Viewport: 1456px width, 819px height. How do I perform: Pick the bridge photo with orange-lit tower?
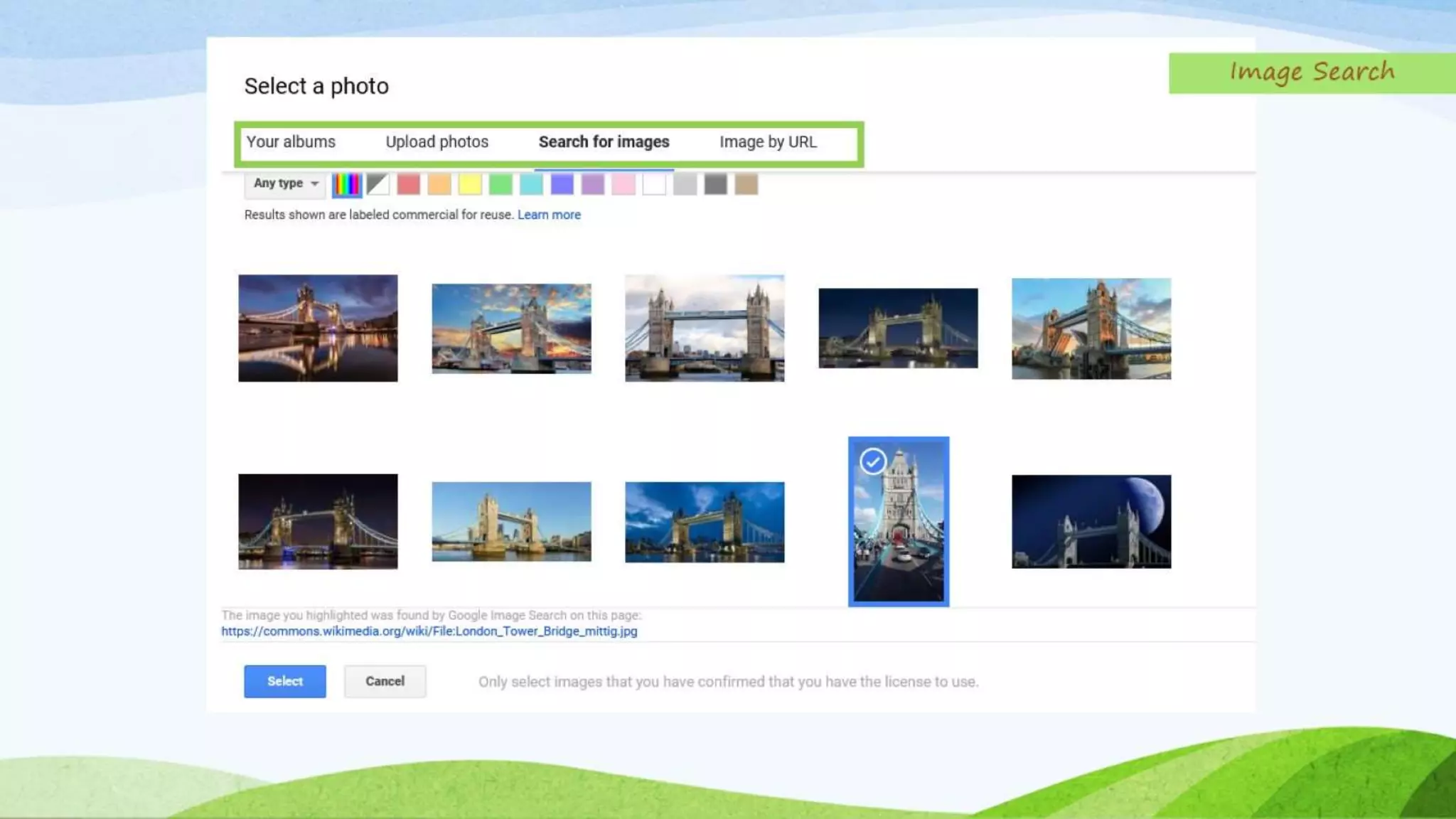[x=1091, y=328]
